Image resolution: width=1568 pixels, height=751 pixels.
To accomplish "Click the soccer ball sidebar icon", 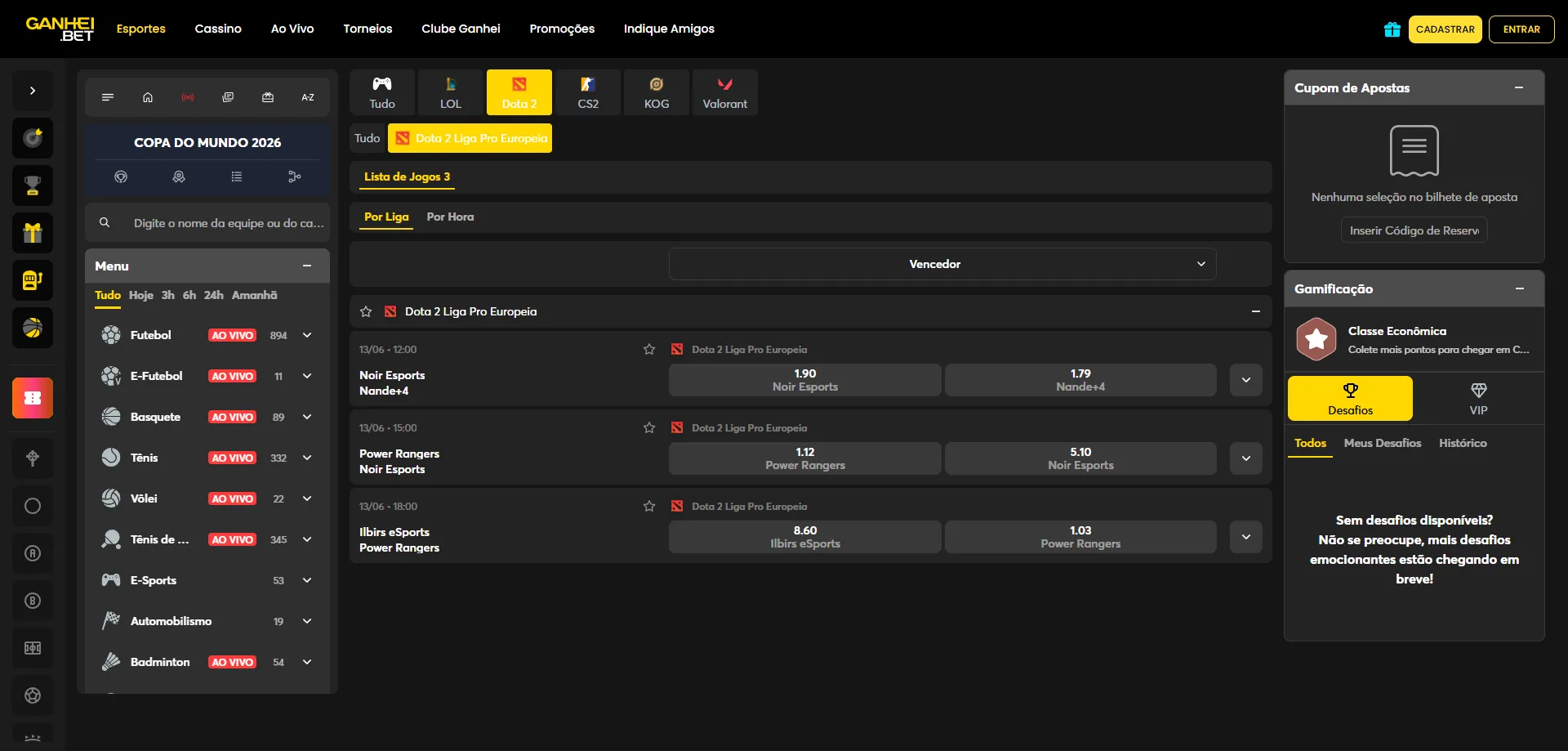I will 33,695.
